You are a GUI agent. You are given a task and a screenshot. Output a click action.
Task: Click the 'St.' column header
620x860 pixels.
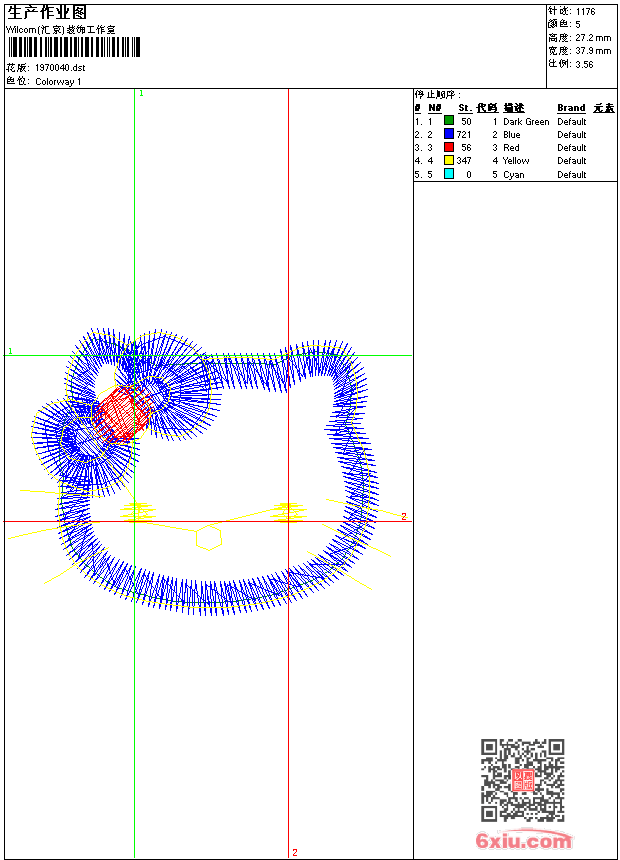[x=465, y=108]
